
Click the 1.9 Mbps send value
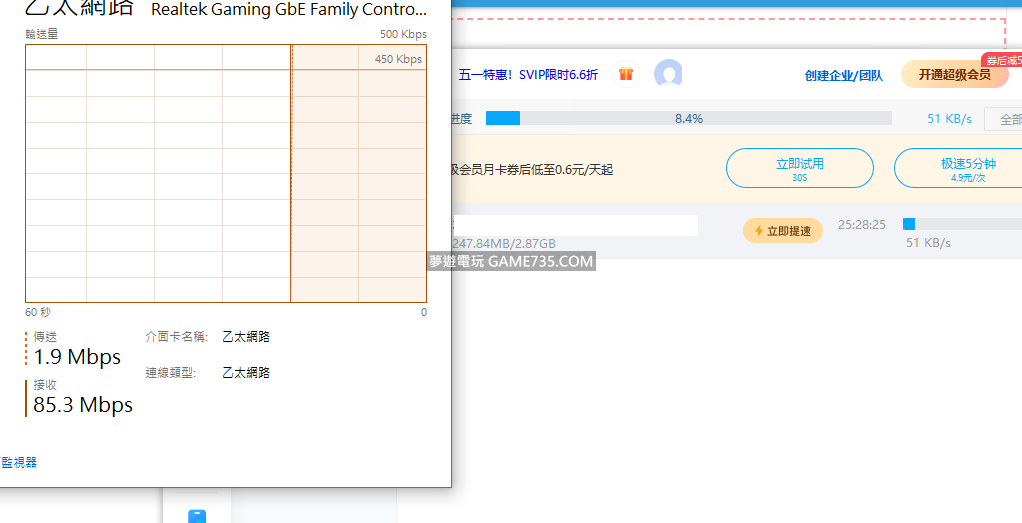pyautogui.click(x=77, y=357)
